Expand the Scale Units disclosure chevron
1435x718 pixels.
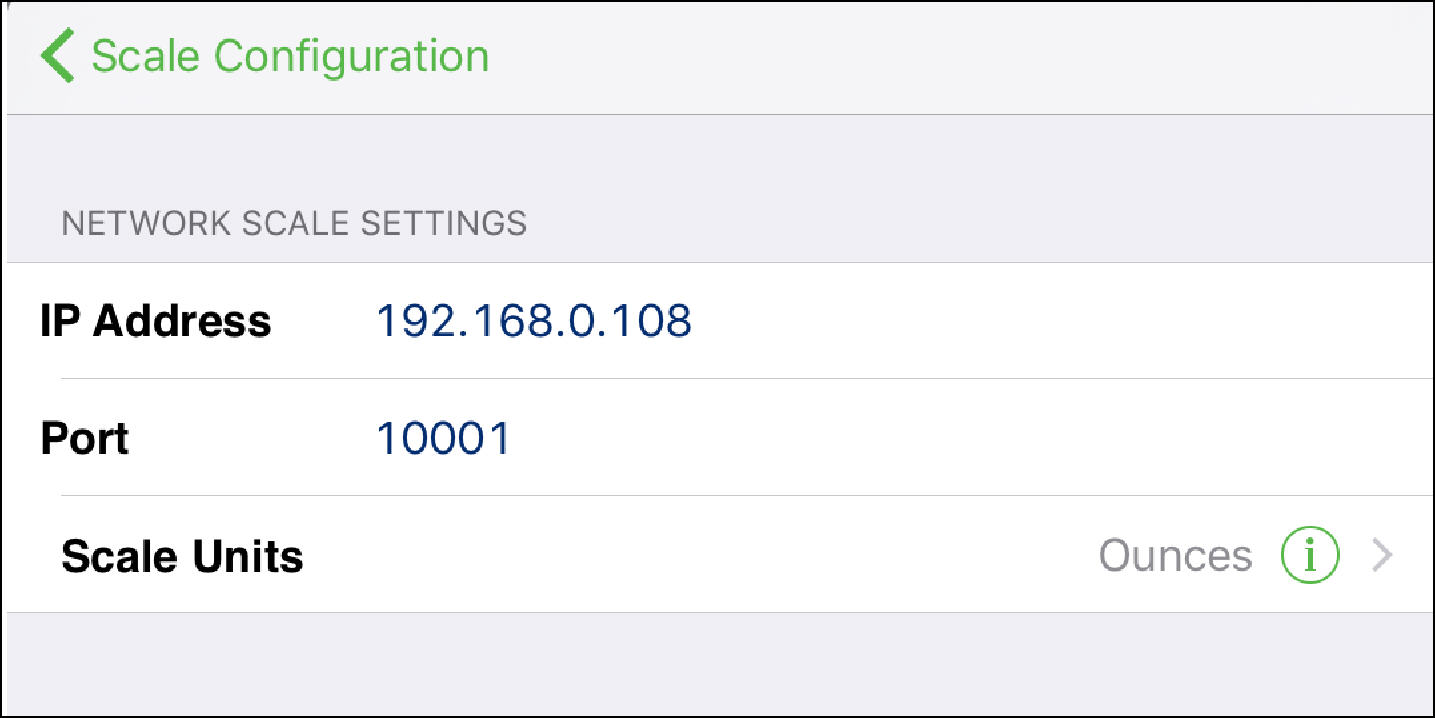pos(1382,555)
